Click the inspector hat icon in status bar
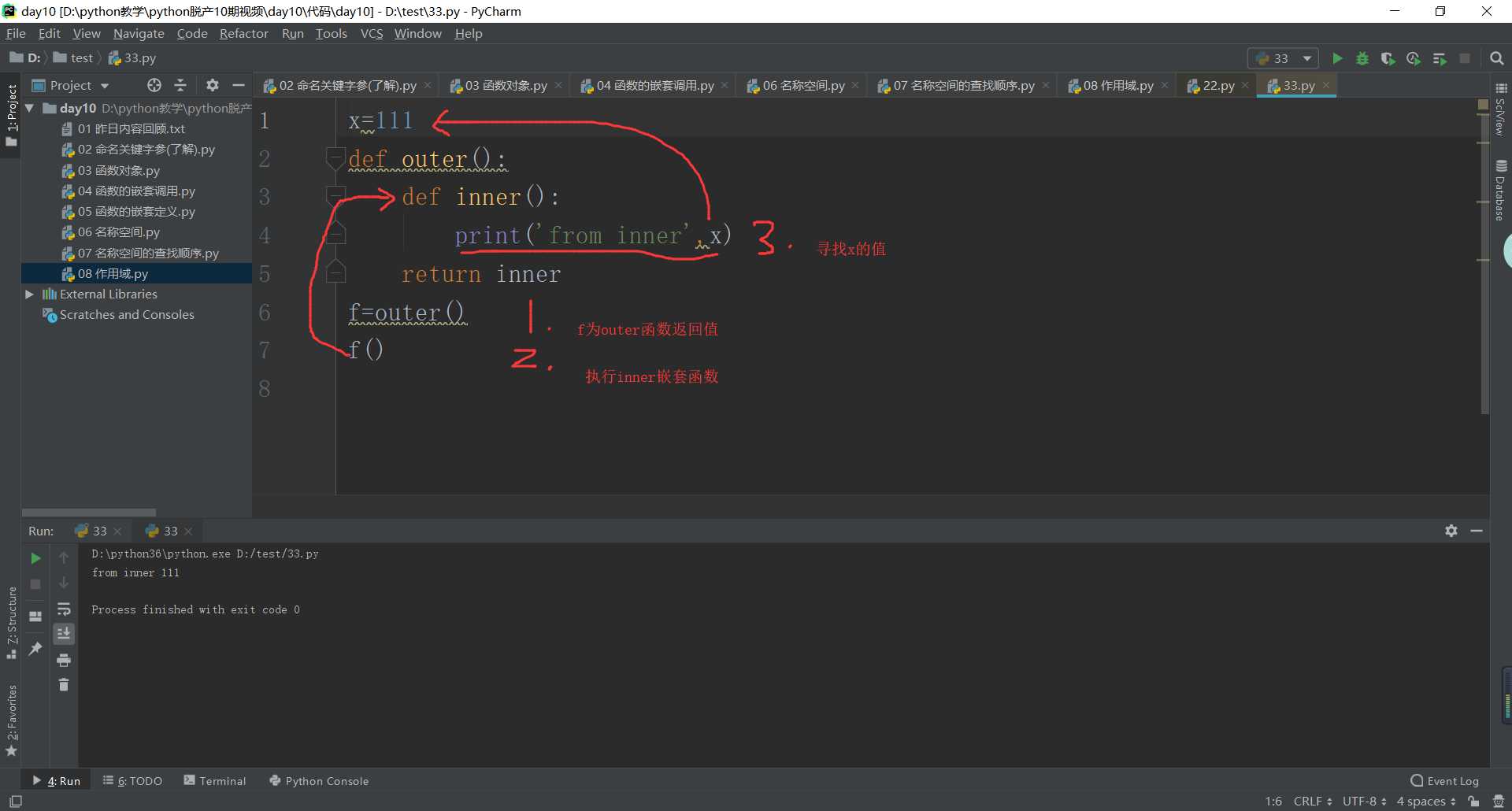 pyautogui.click(x=1499, y=802)
